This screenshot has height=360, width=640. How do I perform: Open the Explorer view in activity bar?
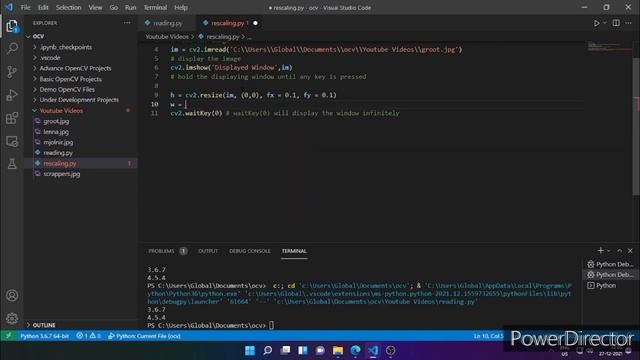pyautogui.click(x=12, y=26)
